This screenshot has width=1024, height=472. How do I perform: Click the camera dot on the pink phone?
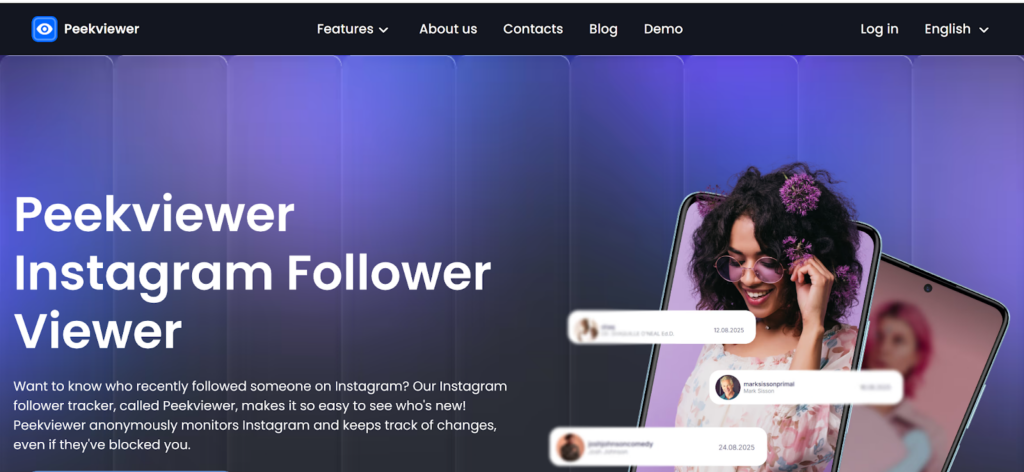(x=927, y=289)
